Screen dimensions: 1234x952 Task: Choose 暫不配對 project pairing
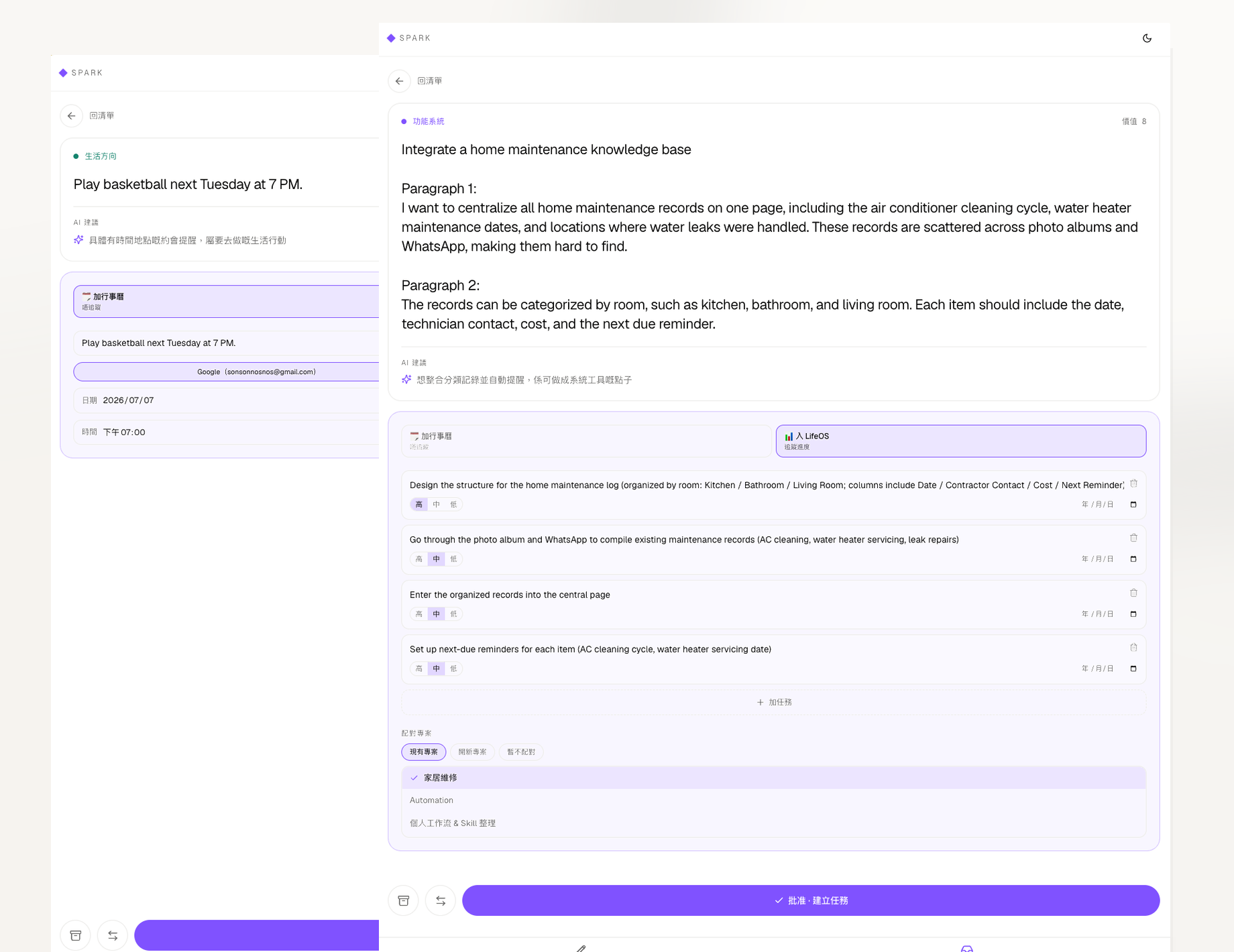[521, 752]
